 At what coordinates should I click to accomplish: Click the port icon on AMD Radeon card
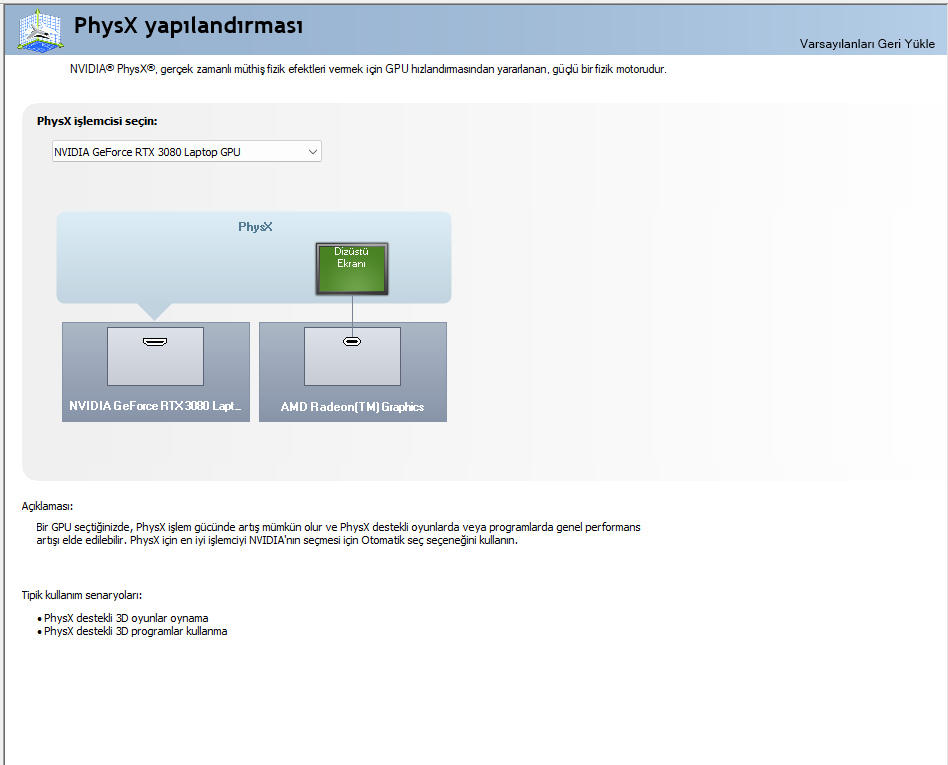352,342
